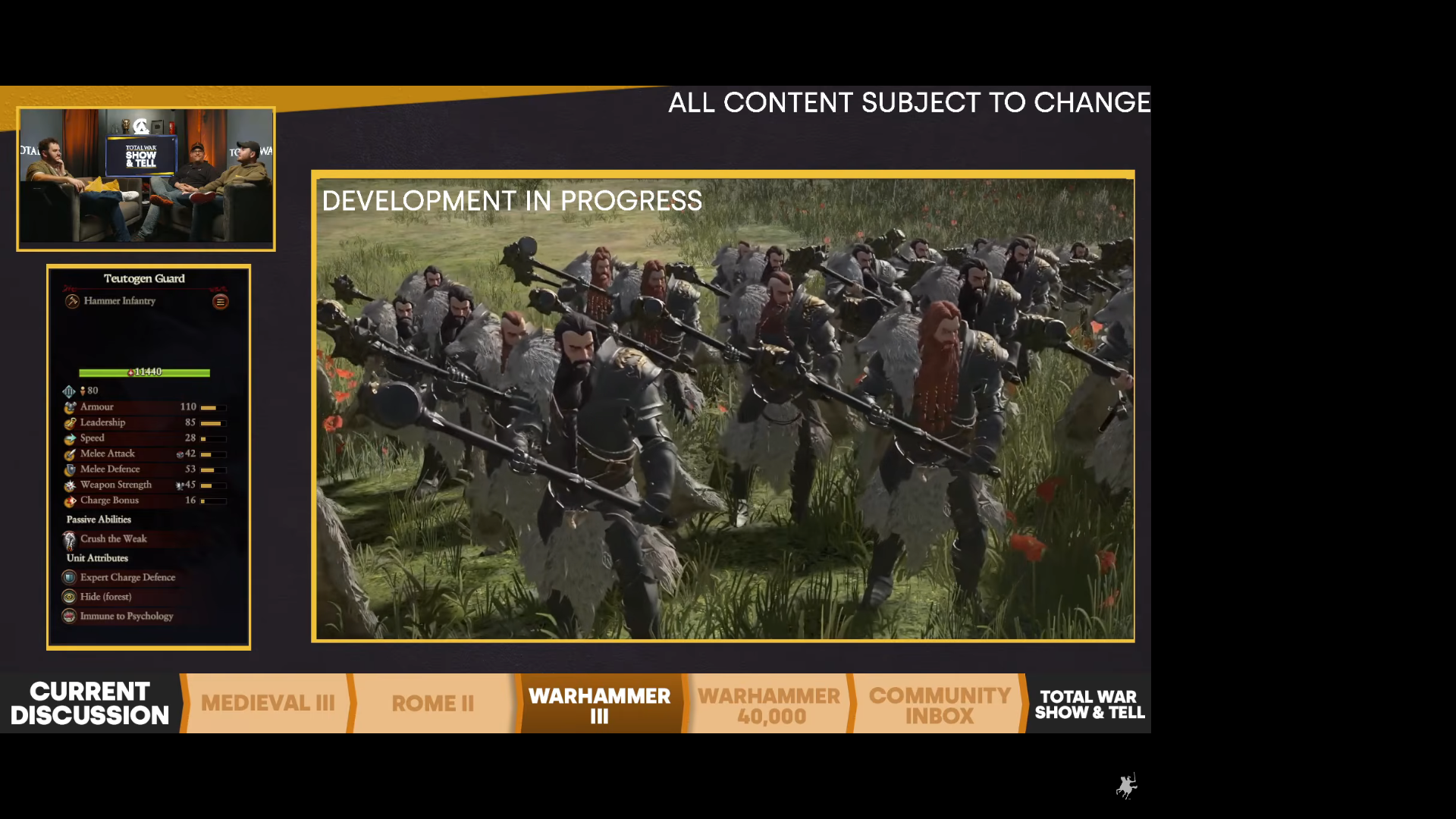Click the Weapon Strength stat label
Image resolution: width=1456 pixels, height=819 pixels.
click(116, 485)
